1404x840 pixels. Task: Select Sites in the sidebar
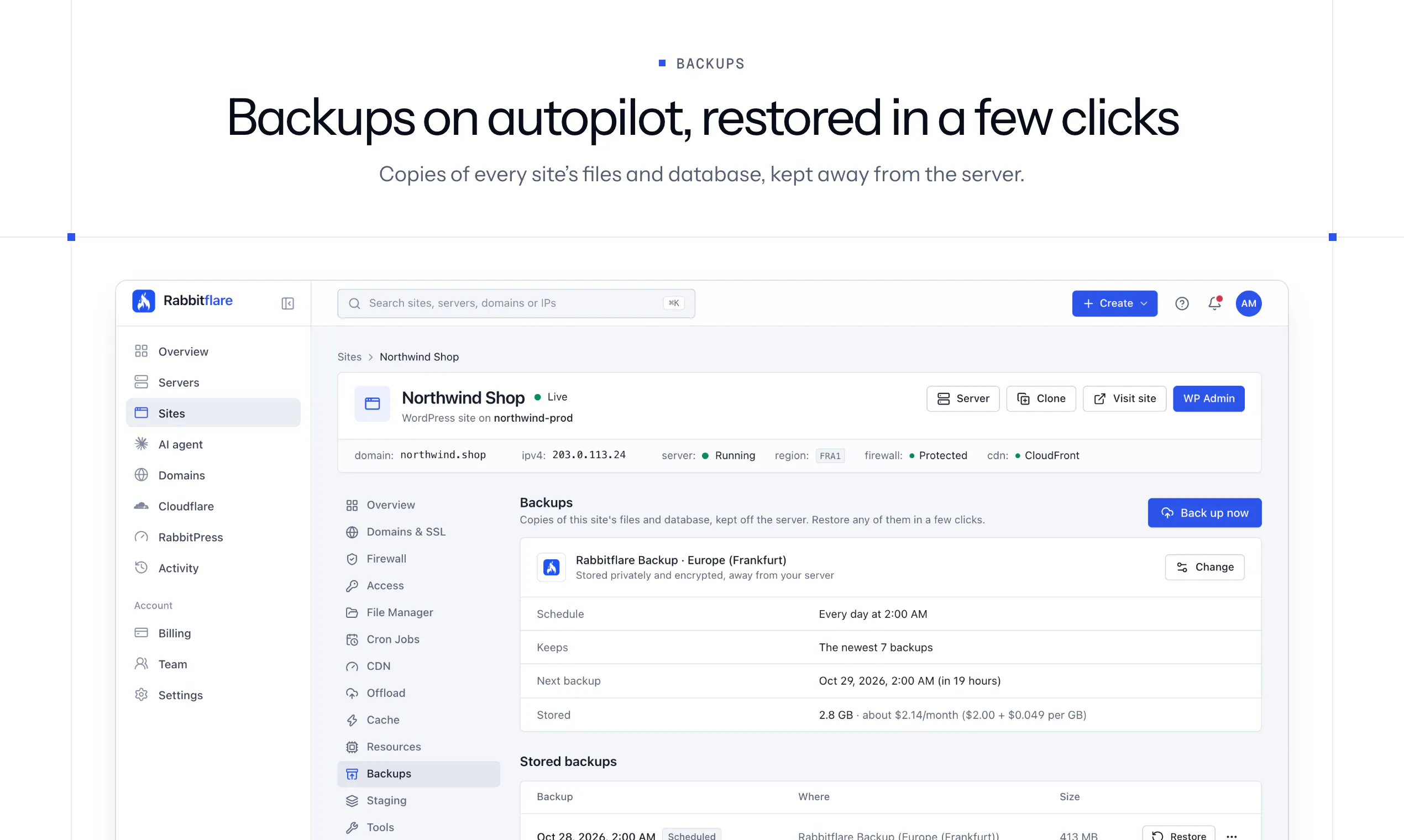pos(213,413)
